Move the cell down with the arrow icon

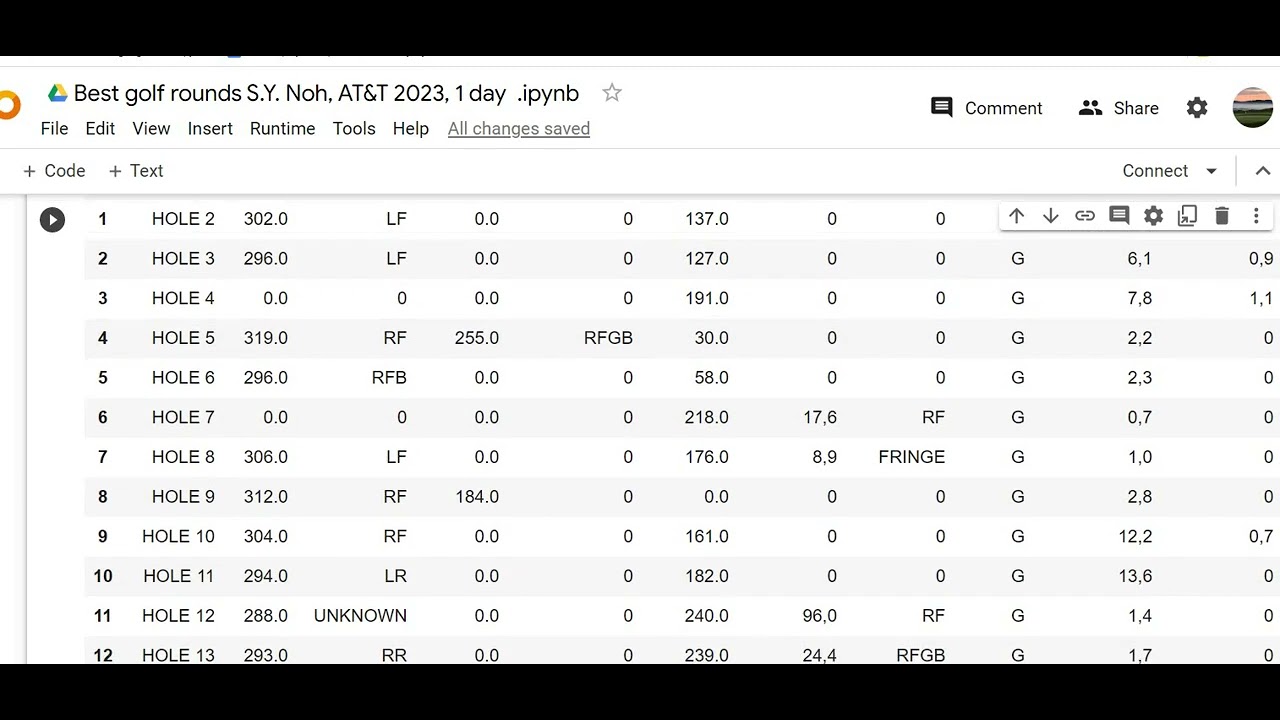point(1050,216)
